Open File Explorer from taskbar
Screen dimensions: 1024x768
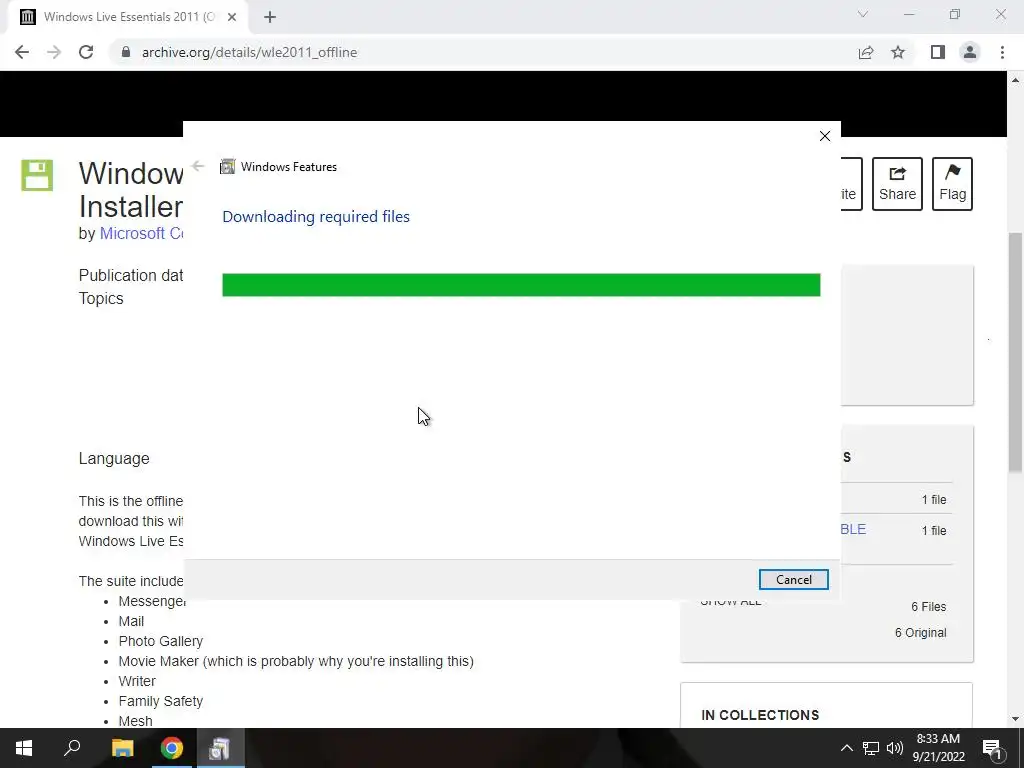point(122,748)
